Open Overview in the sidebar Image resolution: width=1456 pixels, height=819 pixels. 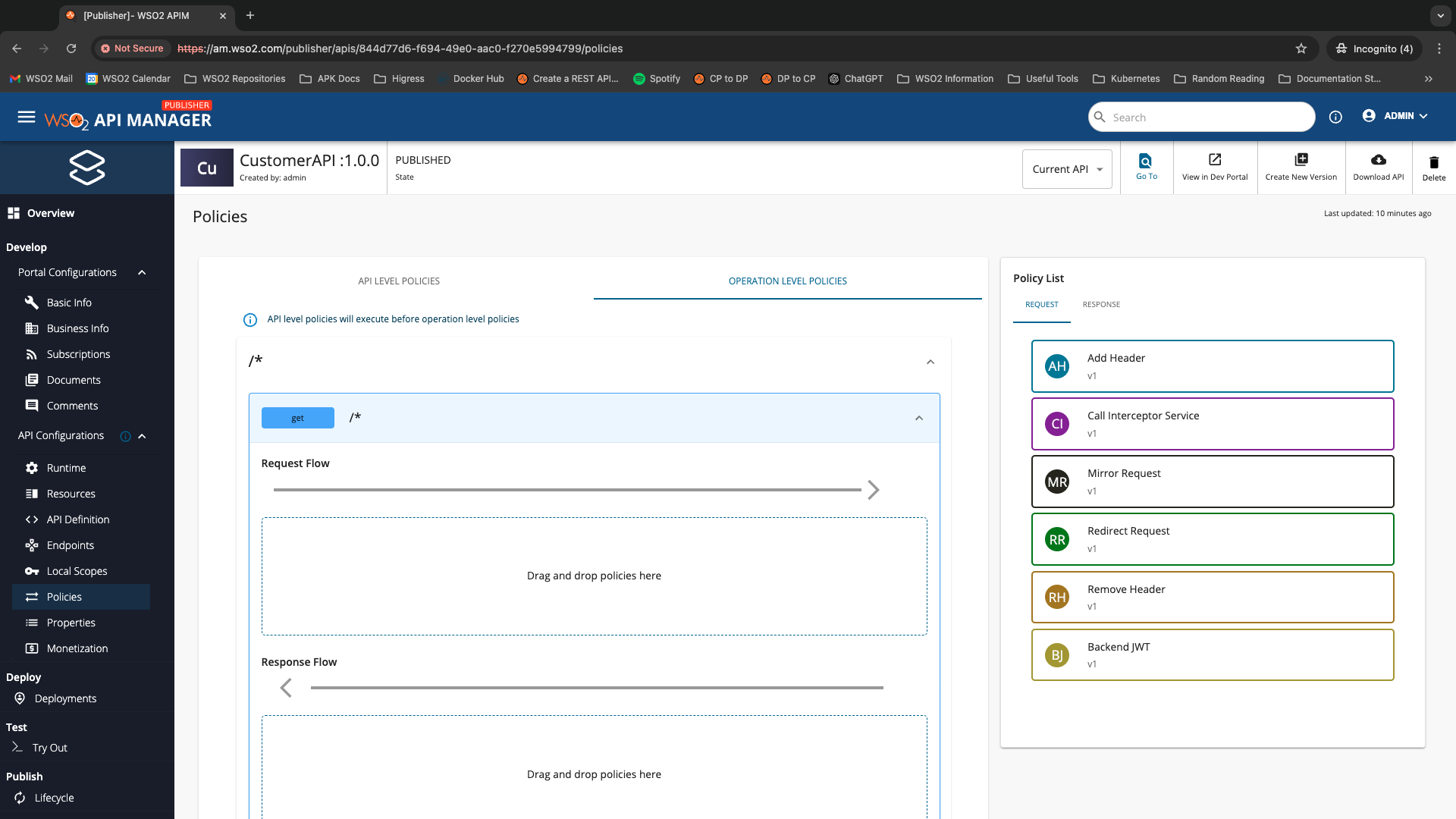pyautogui.click(x=51, y=213)
